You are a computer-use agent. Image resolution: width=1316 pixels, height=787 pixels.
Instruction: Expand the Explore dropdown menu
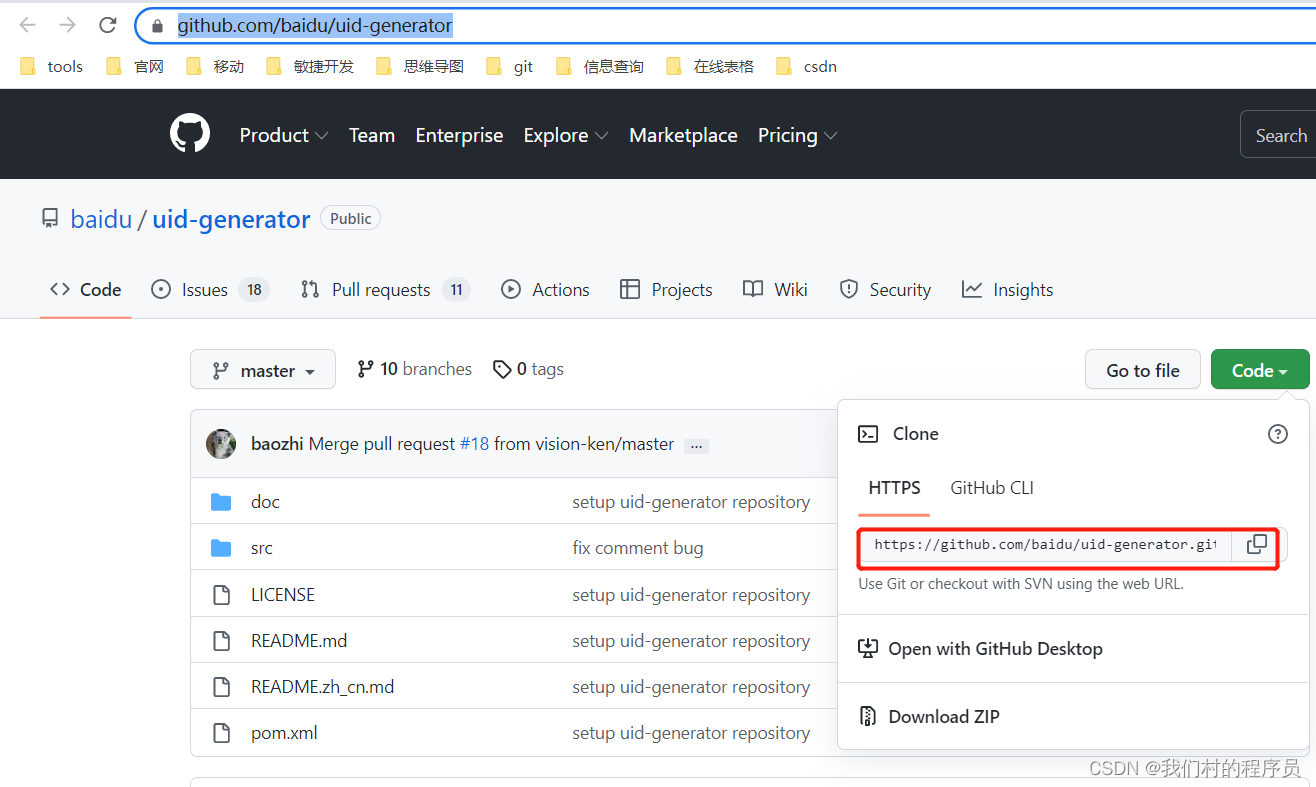[x=566, y=135]
